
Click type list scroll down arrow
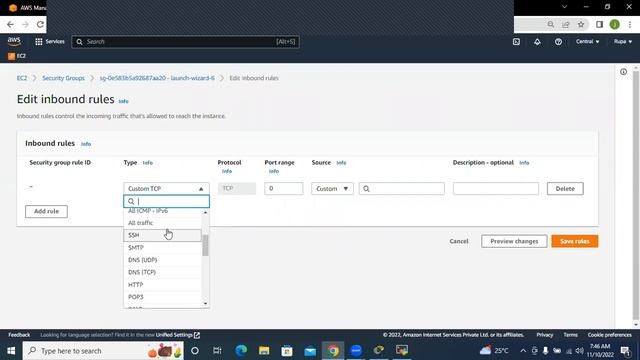205,304
